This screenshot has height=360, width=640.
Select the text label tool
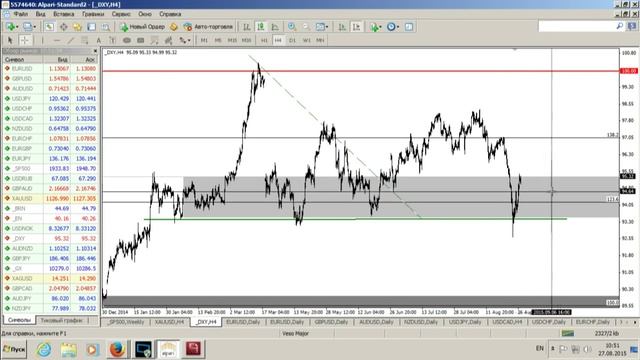113,40
